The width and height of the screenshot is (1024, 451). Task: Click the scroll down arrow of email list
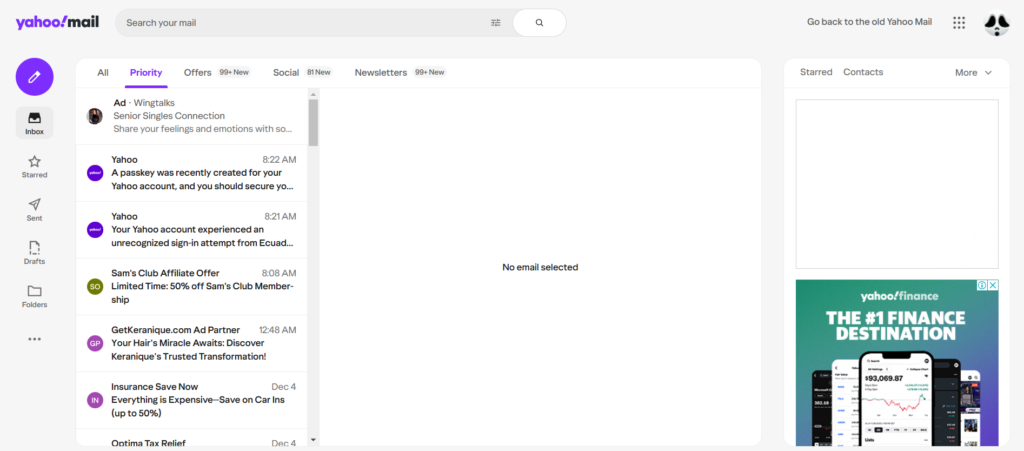(x=313, y=439)
